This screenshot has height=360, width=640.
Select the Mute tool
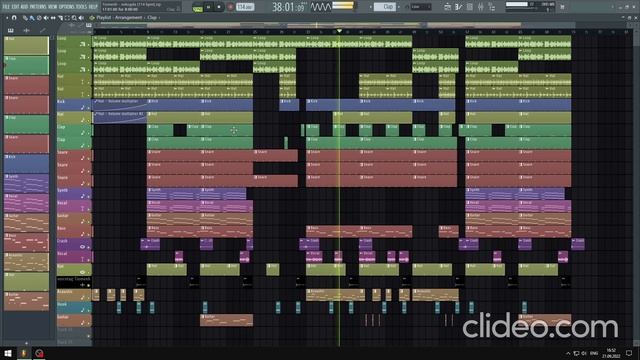[46, 18]
